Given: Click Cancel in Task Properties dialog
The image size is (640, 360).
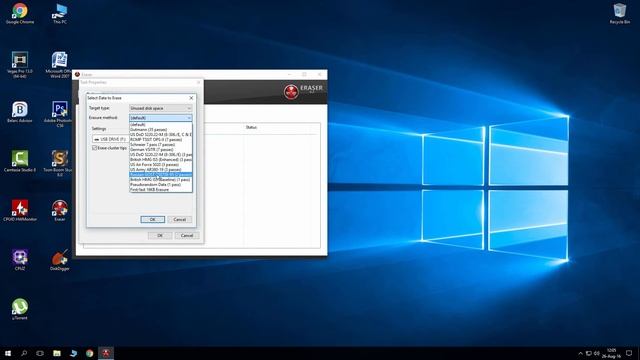Looking at the screenshot, I should 187,236.
